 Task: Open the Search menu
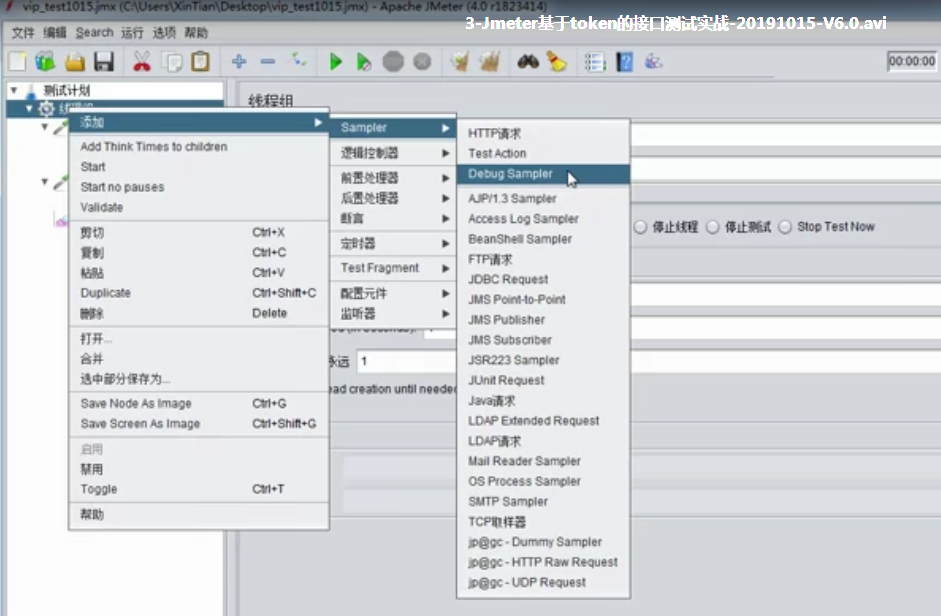(x=94, y=32)
